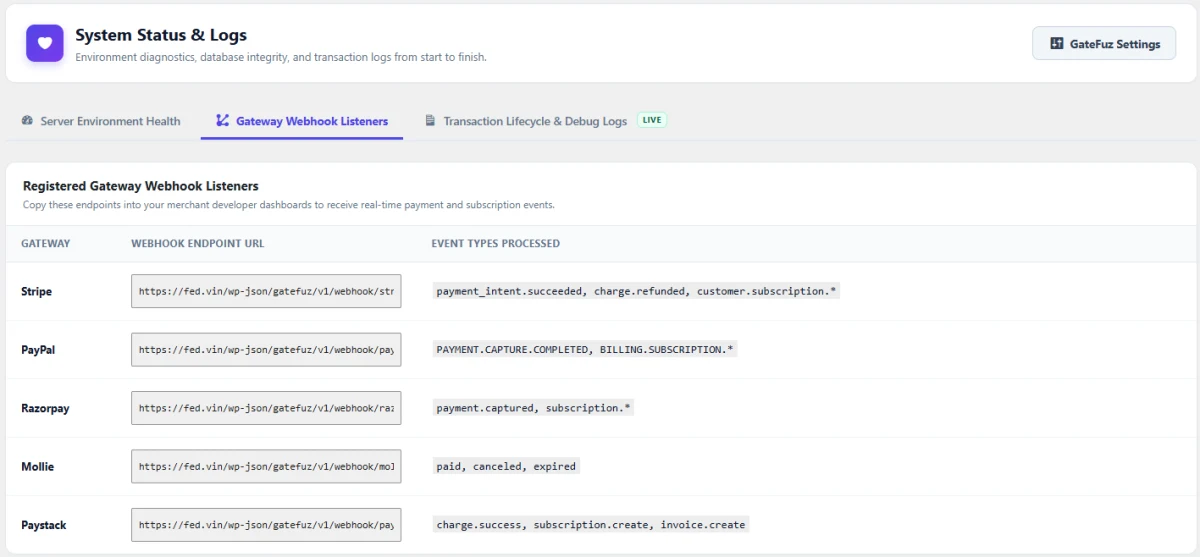Click the purple heart logo icon

point(44,44)
